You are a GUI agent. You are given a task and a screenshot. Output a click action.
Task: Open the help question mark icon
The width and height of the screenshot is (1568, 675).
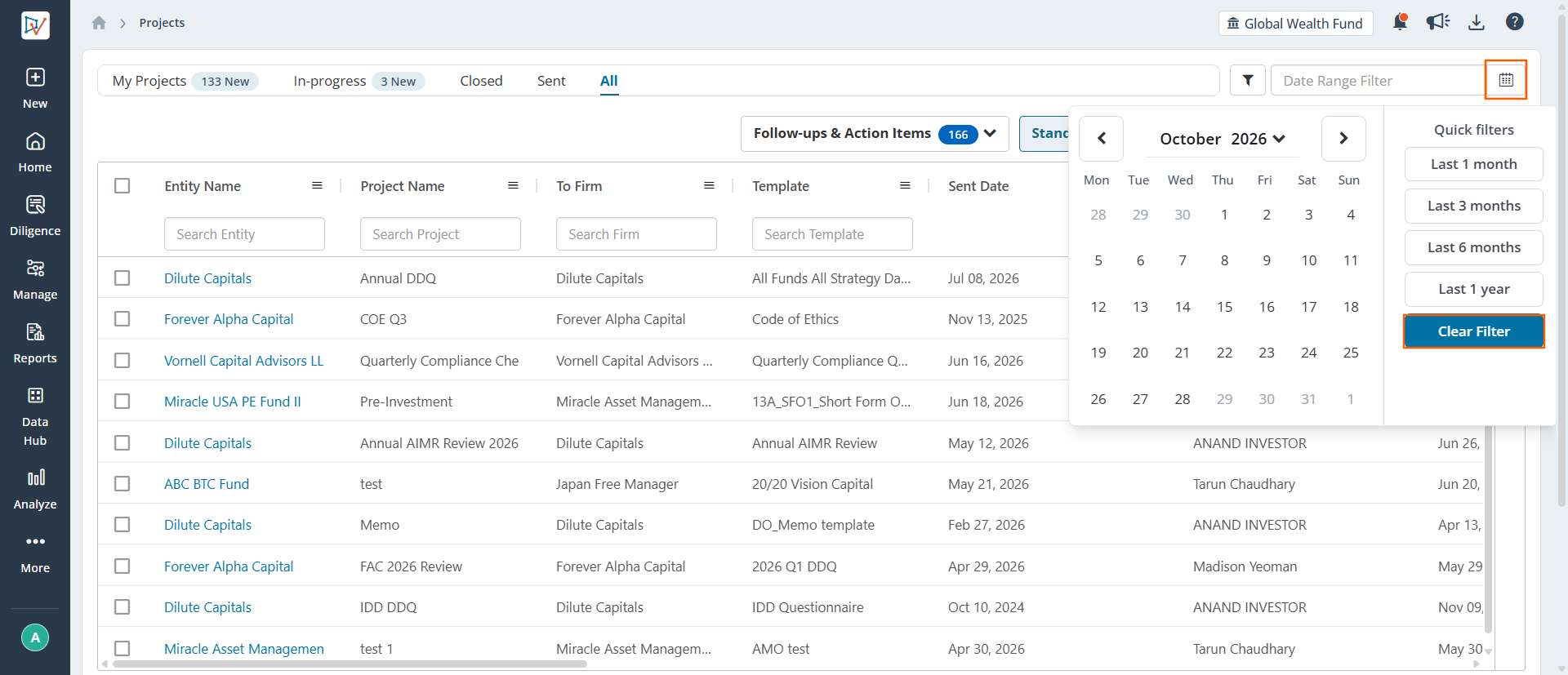click(1515, 22)
